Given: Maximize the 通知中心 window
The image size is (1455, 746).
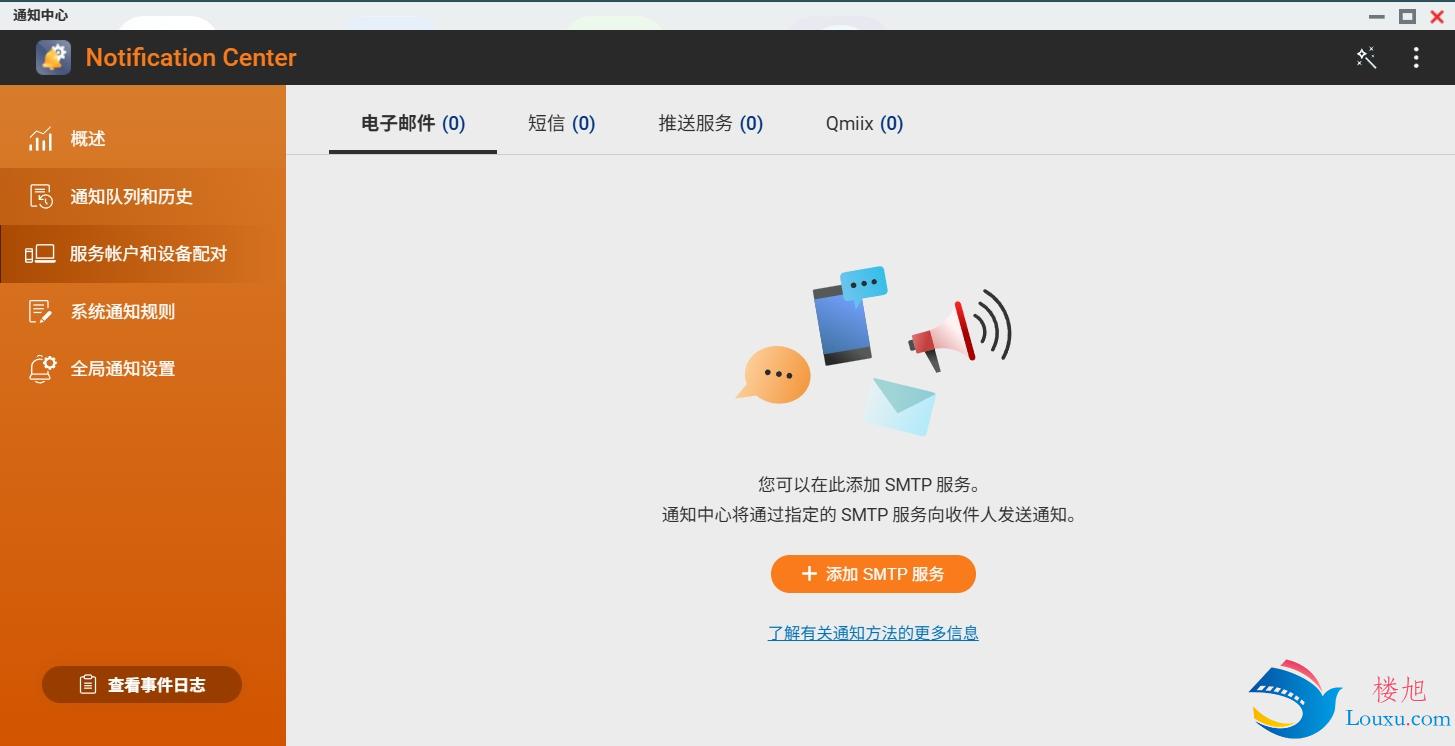Looking at the screenshot, I should [x=1407, y=16].
